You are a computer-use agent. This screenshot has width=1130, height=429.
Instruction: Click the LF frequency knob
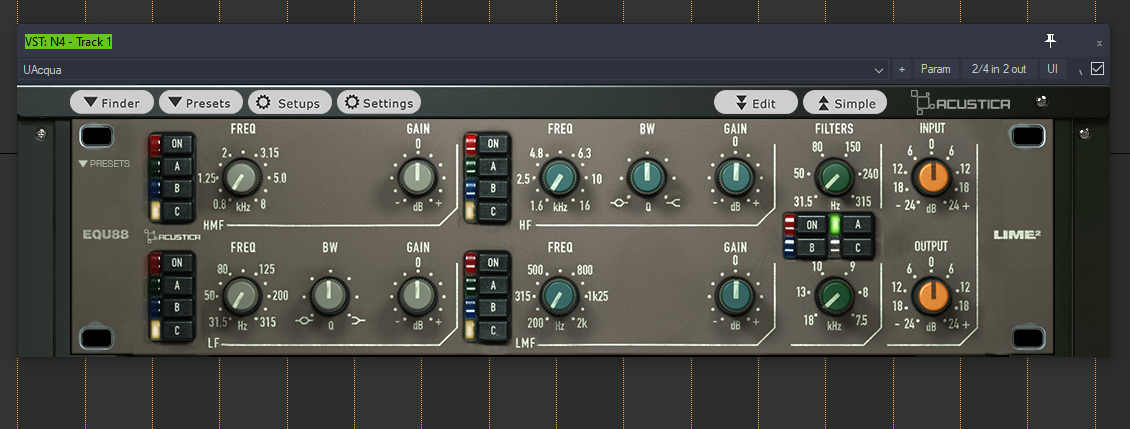242,296
